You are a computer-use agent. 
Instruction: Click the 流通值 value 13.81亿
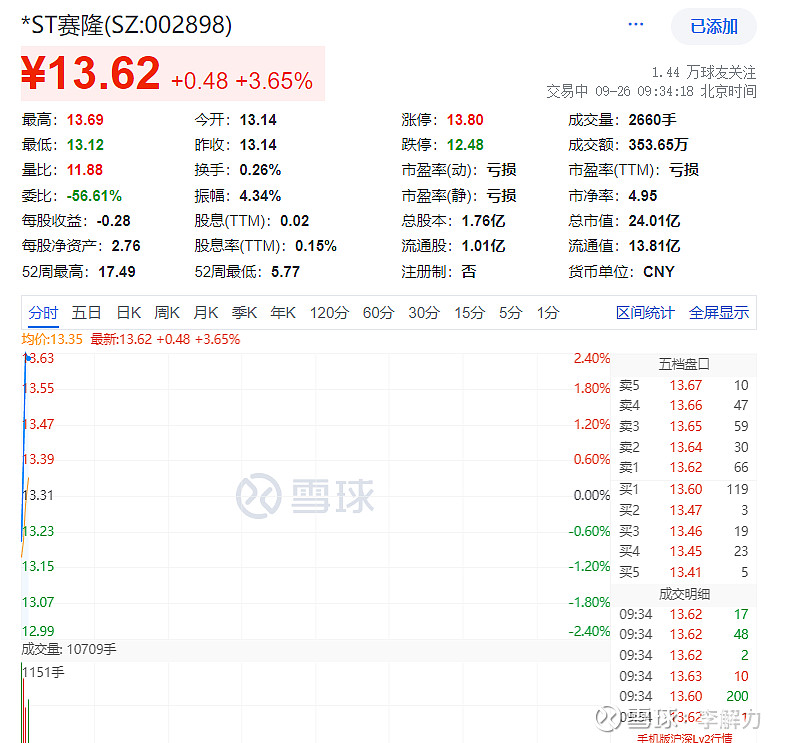pyautogui.click(x=654, y=246)
